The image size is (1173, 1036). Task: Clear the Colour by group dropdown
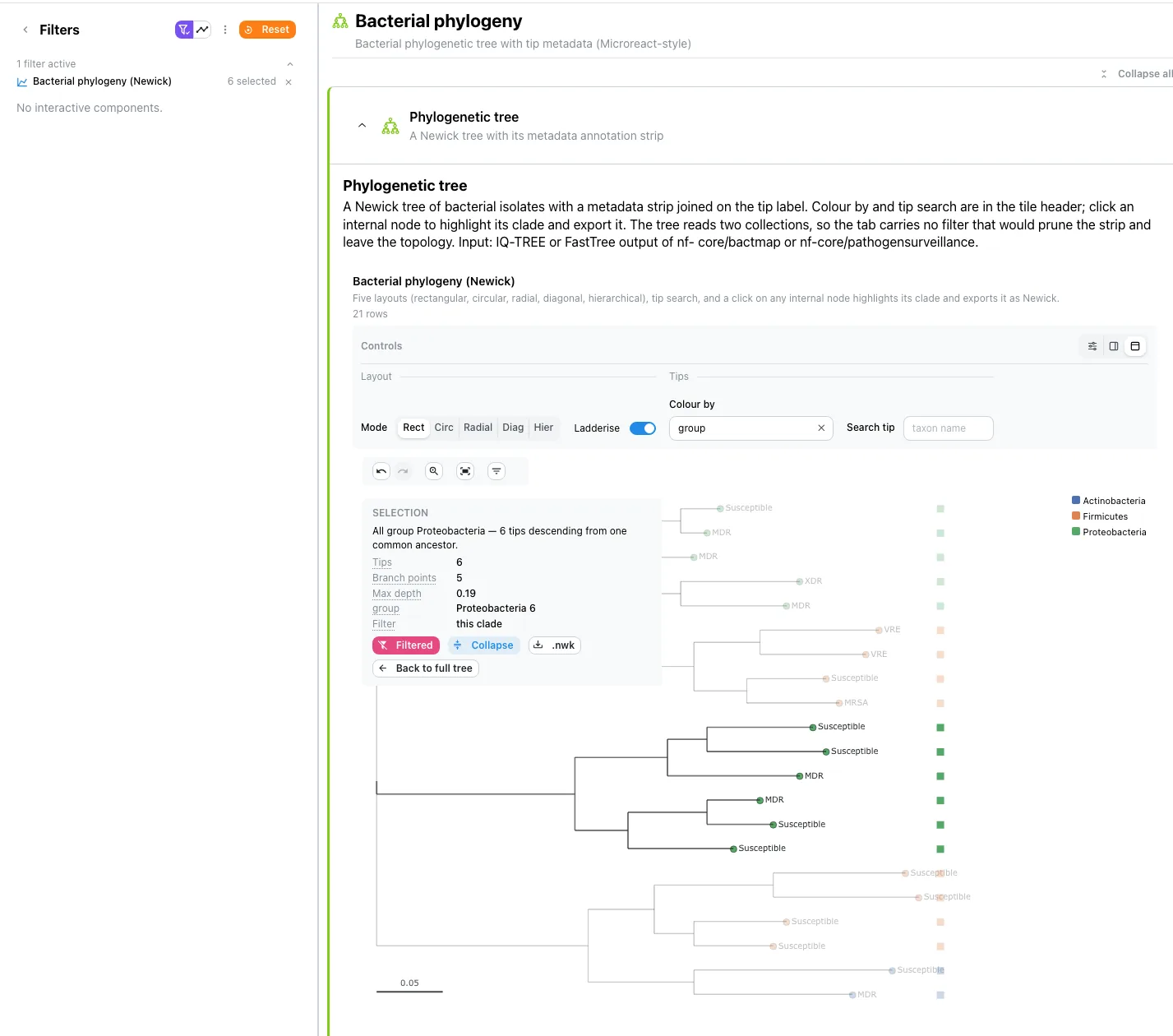(x=821, y=428)
